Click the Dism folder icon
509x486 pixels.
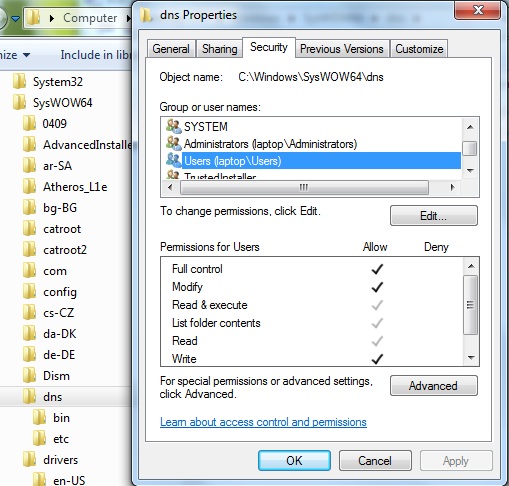pos(29,375)
